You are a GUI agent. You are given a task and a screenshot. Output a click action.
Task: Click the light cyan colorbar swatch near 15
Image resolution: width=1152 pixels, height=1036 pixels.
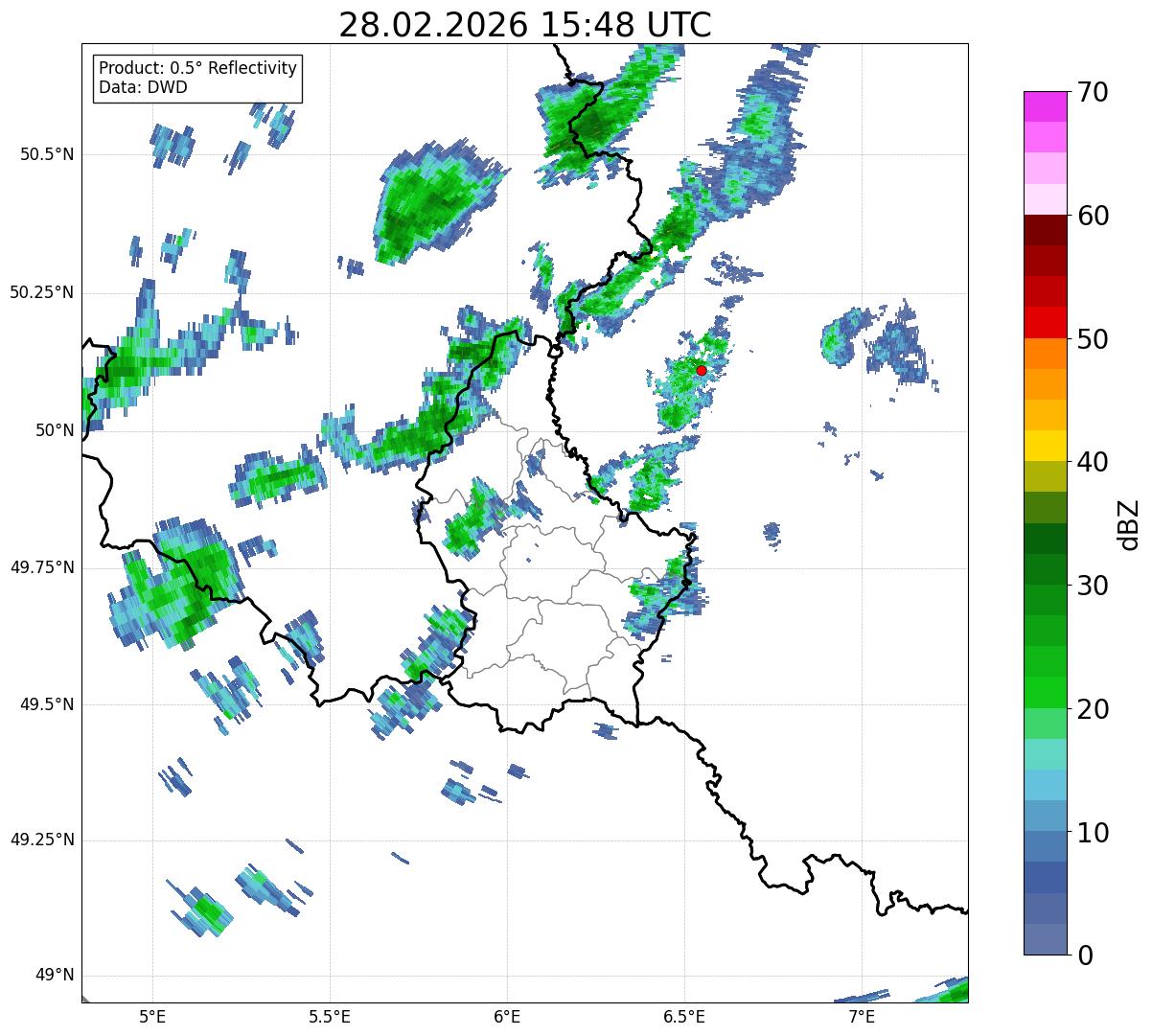[1046, 753]
